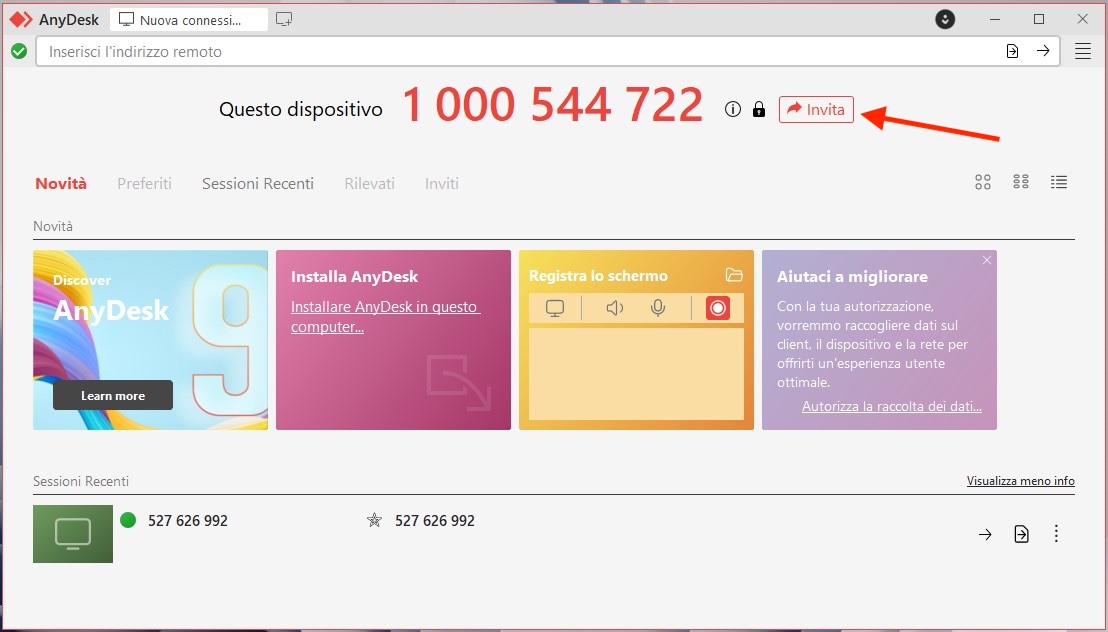Viewport: 1108px width, 632px height.
Task: Open the hamburger main menu
Action: click(1083, 51)
